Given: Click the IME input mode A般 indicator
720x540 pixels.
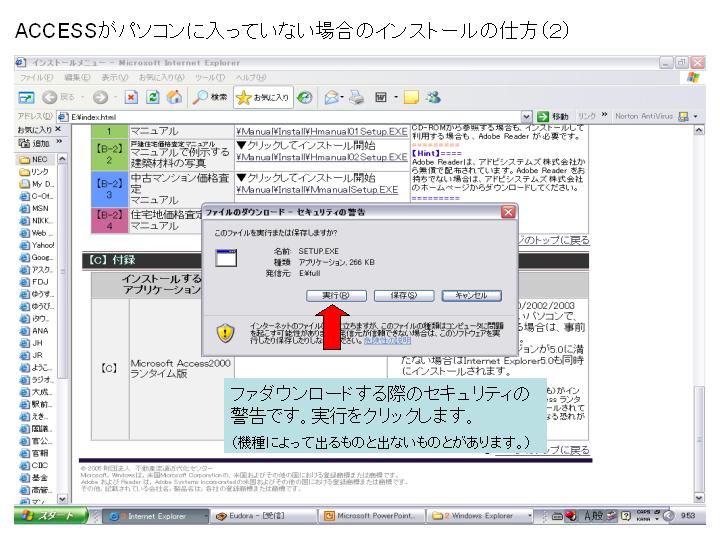Looking at the screenshot, I should (593, 516).
